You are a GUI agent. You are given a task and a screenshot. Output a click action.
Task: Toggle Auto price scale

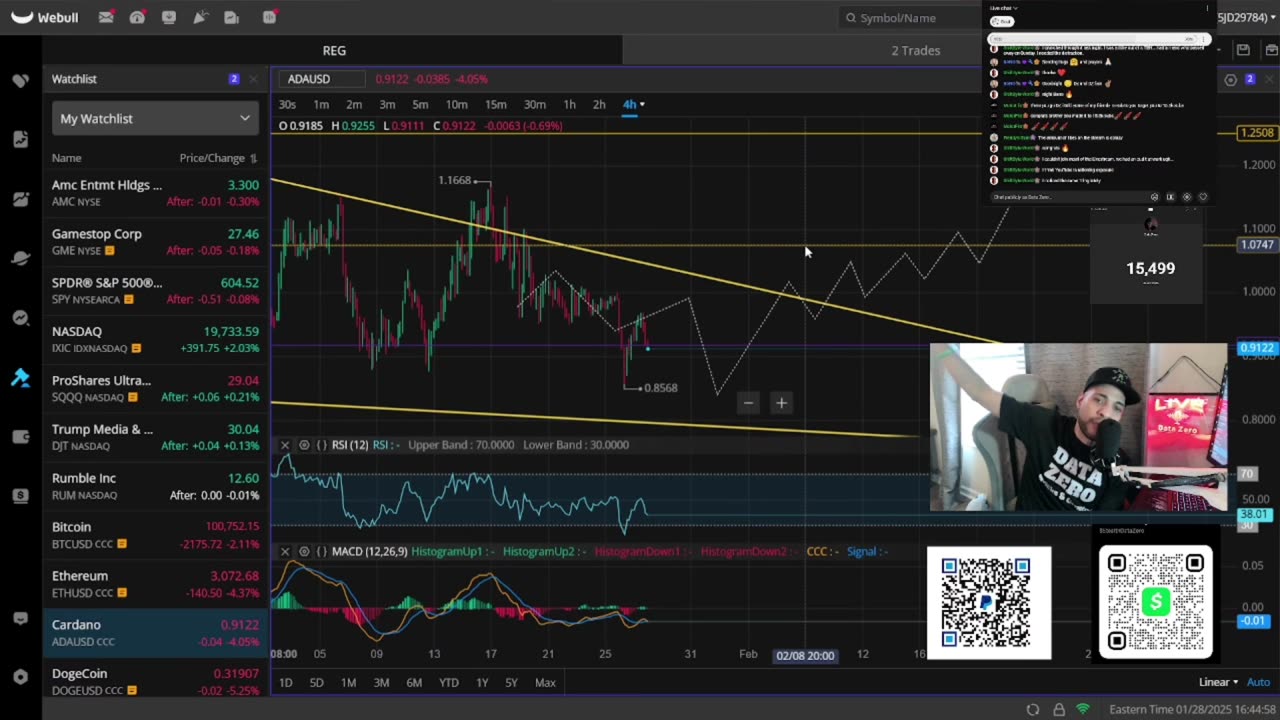[1258, 682]
